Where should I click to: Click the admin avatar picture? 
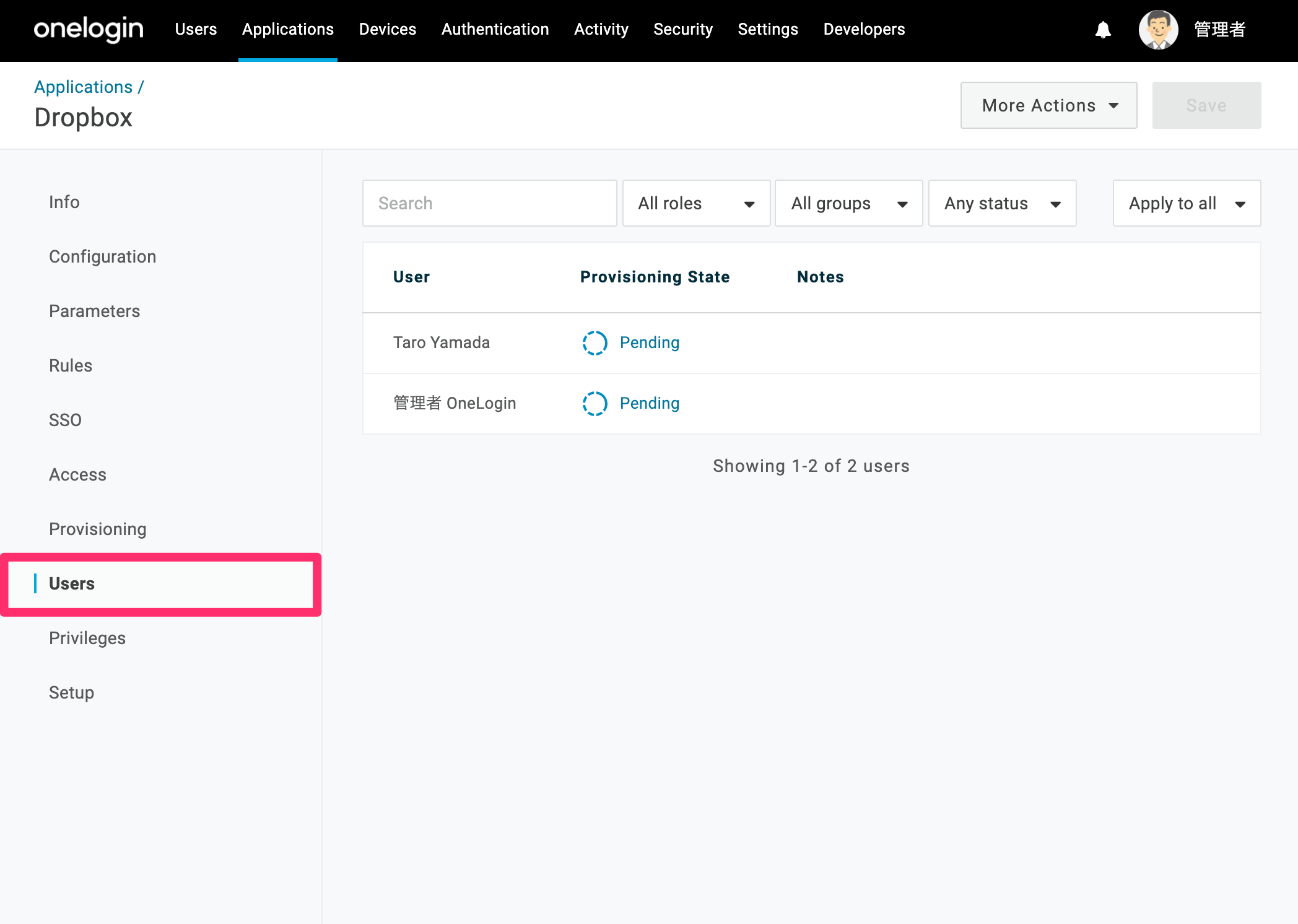[x=1158, y=30]
